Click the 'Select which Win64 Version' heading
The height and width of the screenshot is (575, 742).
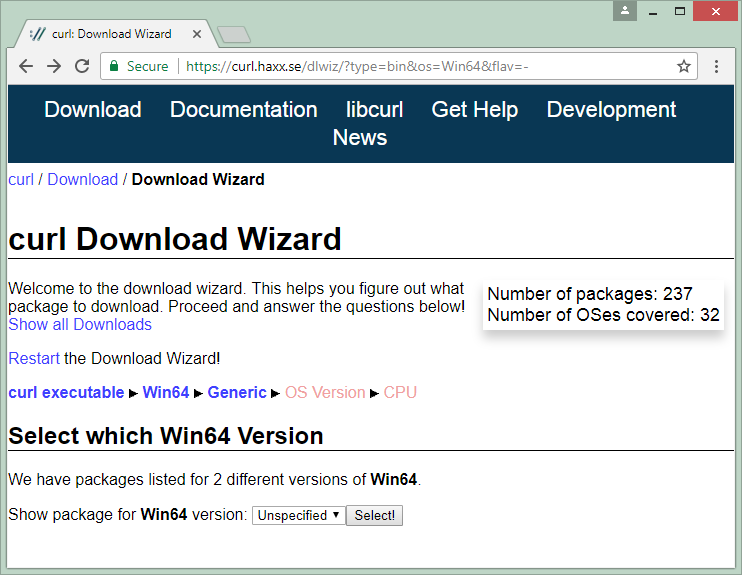click(x=166, y=435)
